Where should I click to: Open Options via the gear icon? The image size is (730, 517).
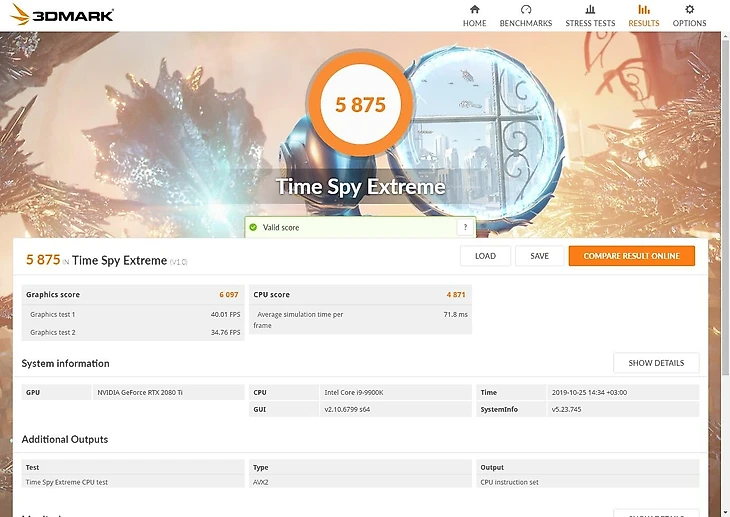(x=689, y=16)
